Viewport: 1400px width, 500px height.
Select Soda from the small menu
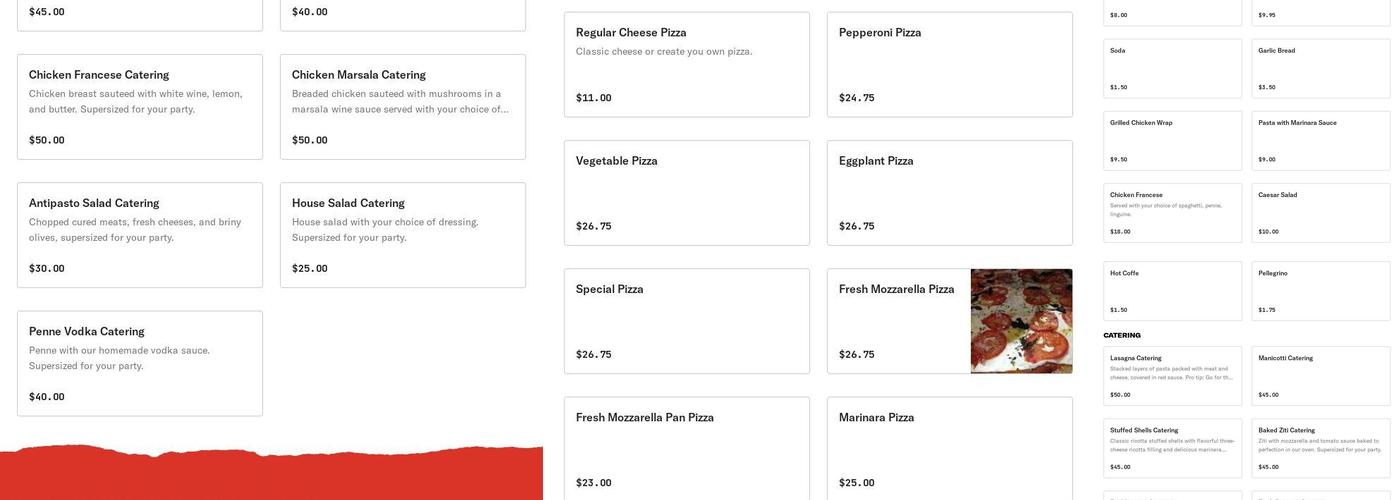coord(1172,68)
